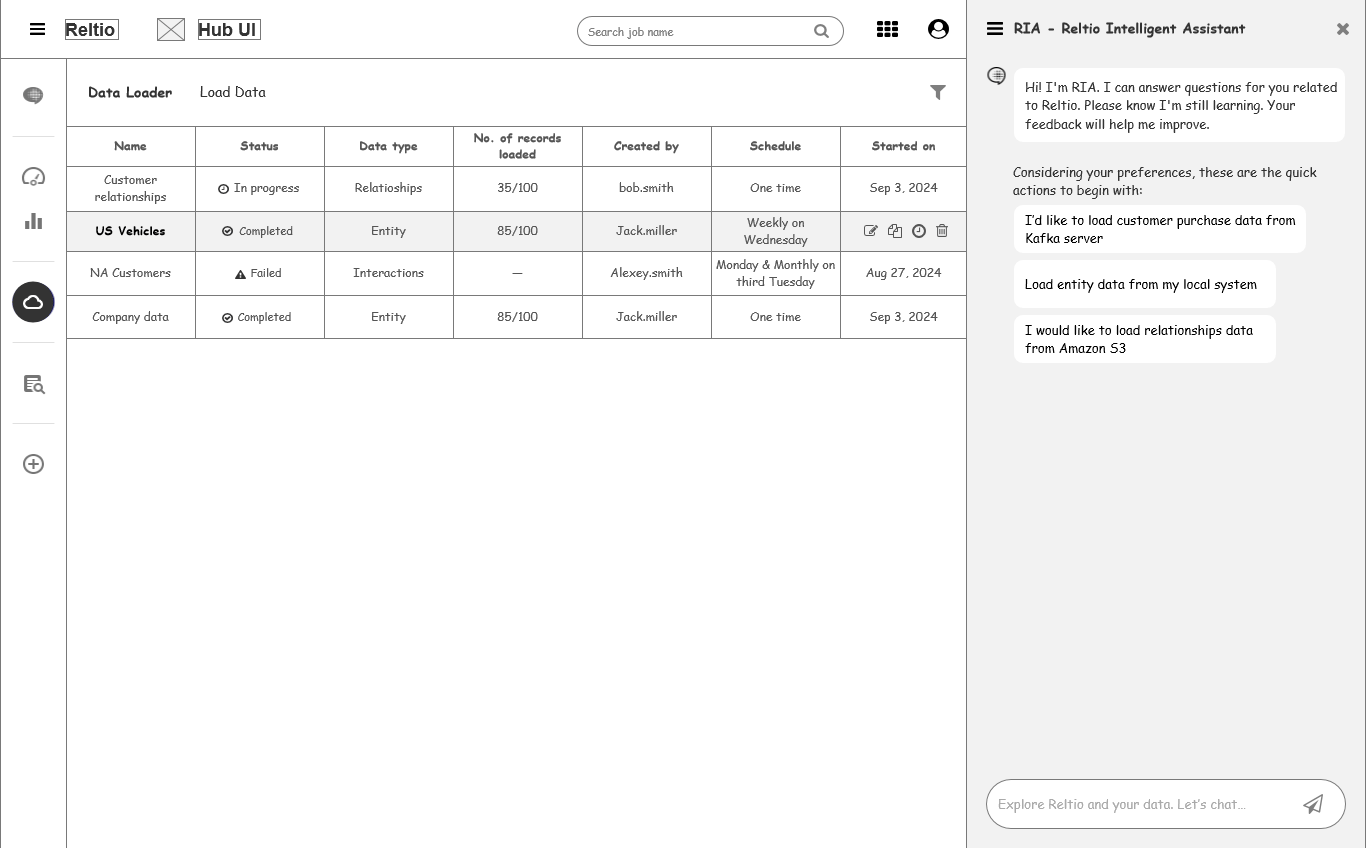Click the RIA chat input box

click(1140, 804)
